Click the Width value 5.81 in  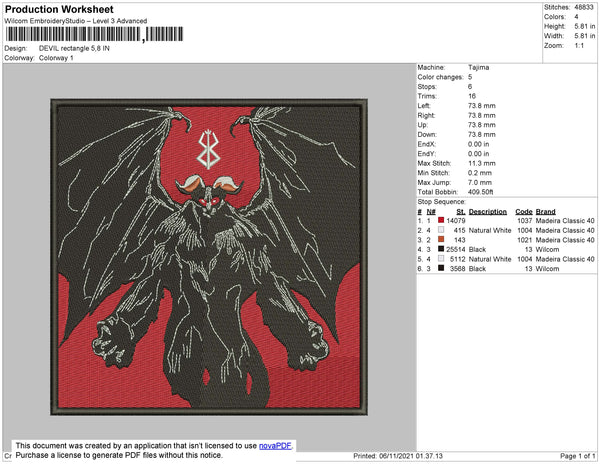[x=584, y=36]
